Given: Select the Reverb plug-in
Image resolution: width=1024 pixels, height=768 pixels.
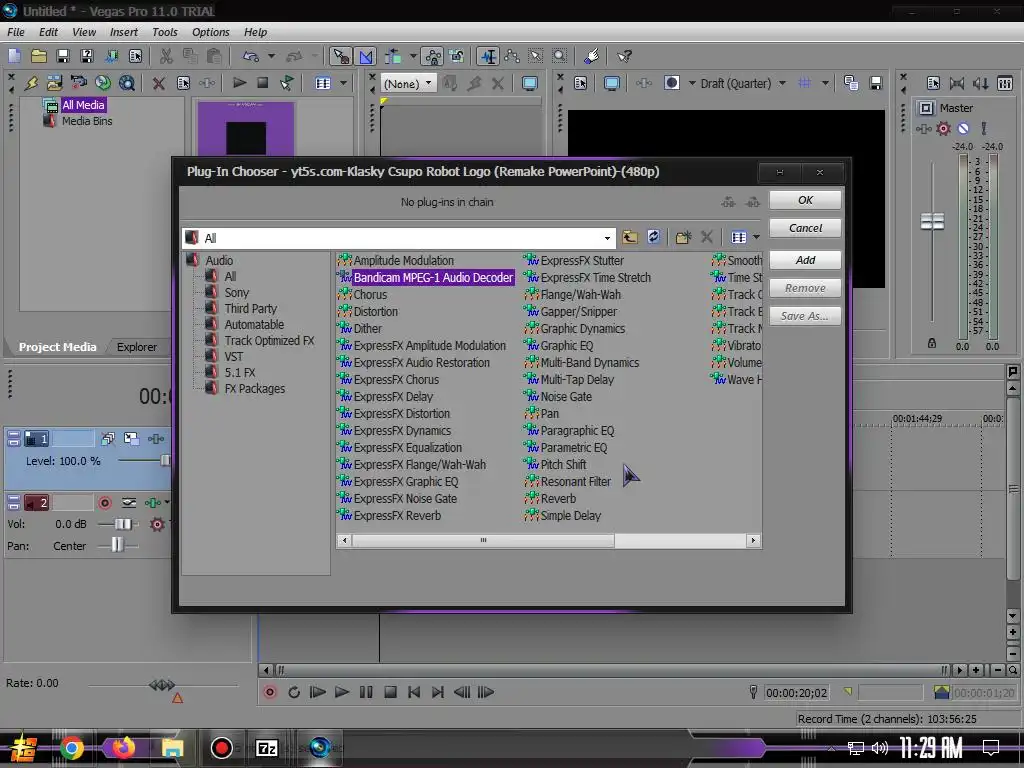Looking at the screenshot, I should (x=558, y=498).
